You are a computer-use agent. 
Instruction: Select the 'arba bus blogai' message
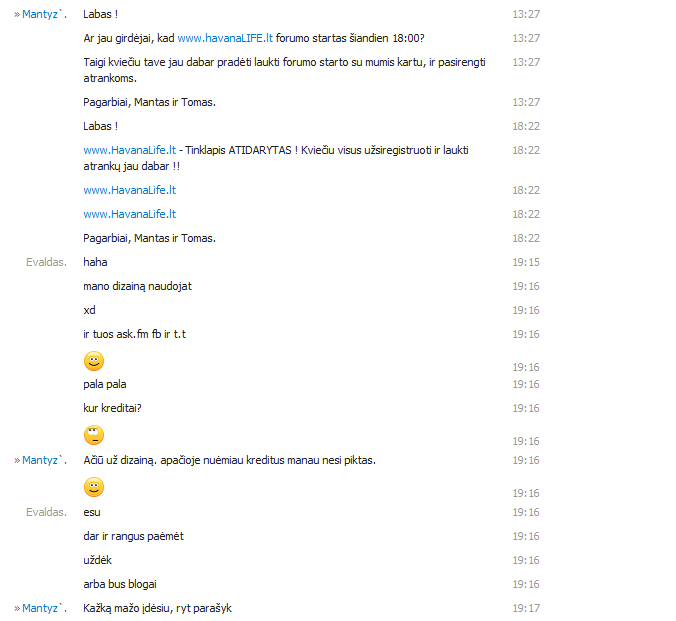click(x=120, y=584)
